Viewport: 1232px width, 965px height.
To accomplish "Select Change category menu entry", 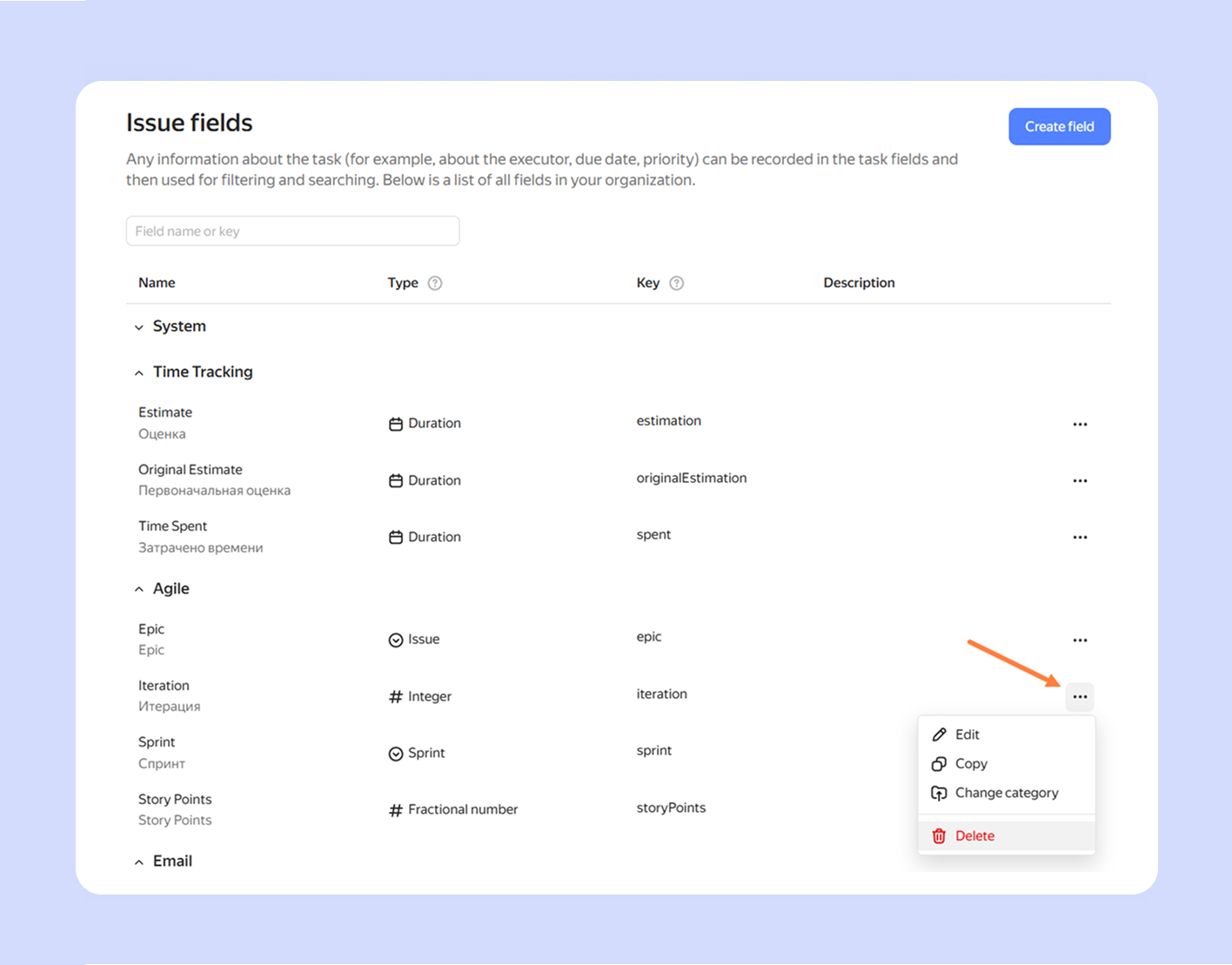I will [1006, 793].
